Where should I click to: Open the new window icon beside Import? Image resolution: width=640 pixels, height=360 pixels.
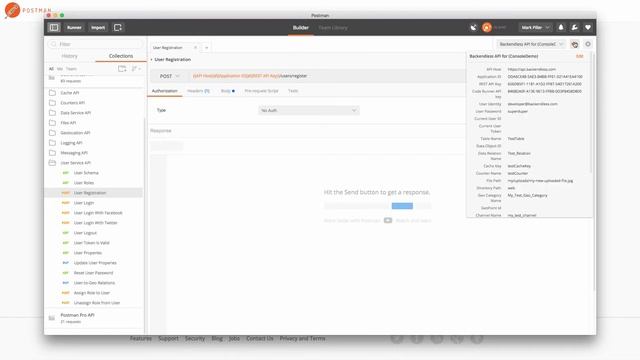point(118,27)
